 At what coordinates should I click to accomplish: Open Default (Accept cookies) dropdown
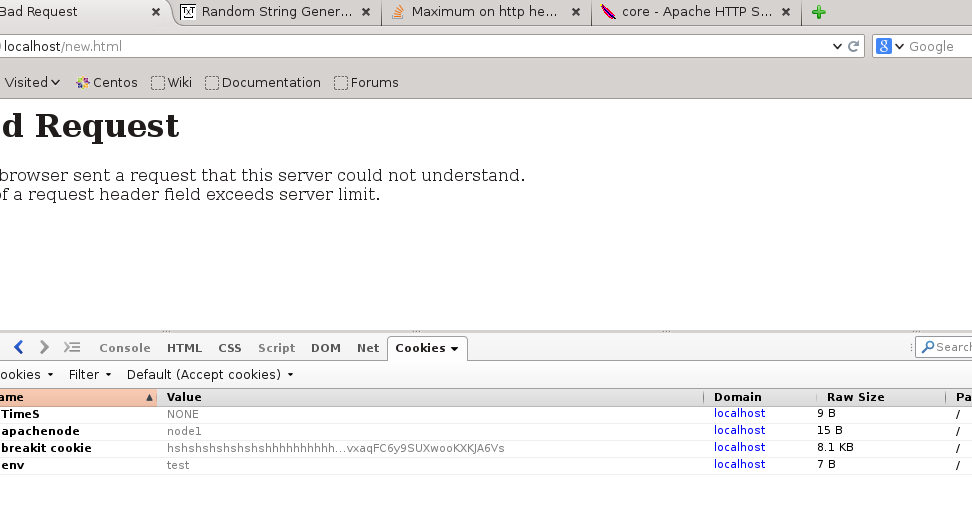[x=210, y=374]
